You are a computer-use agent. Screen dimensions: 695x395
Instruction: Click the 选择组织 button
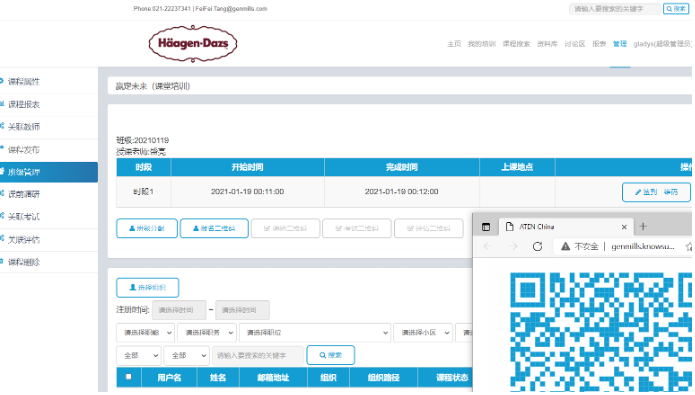(148, 288)
